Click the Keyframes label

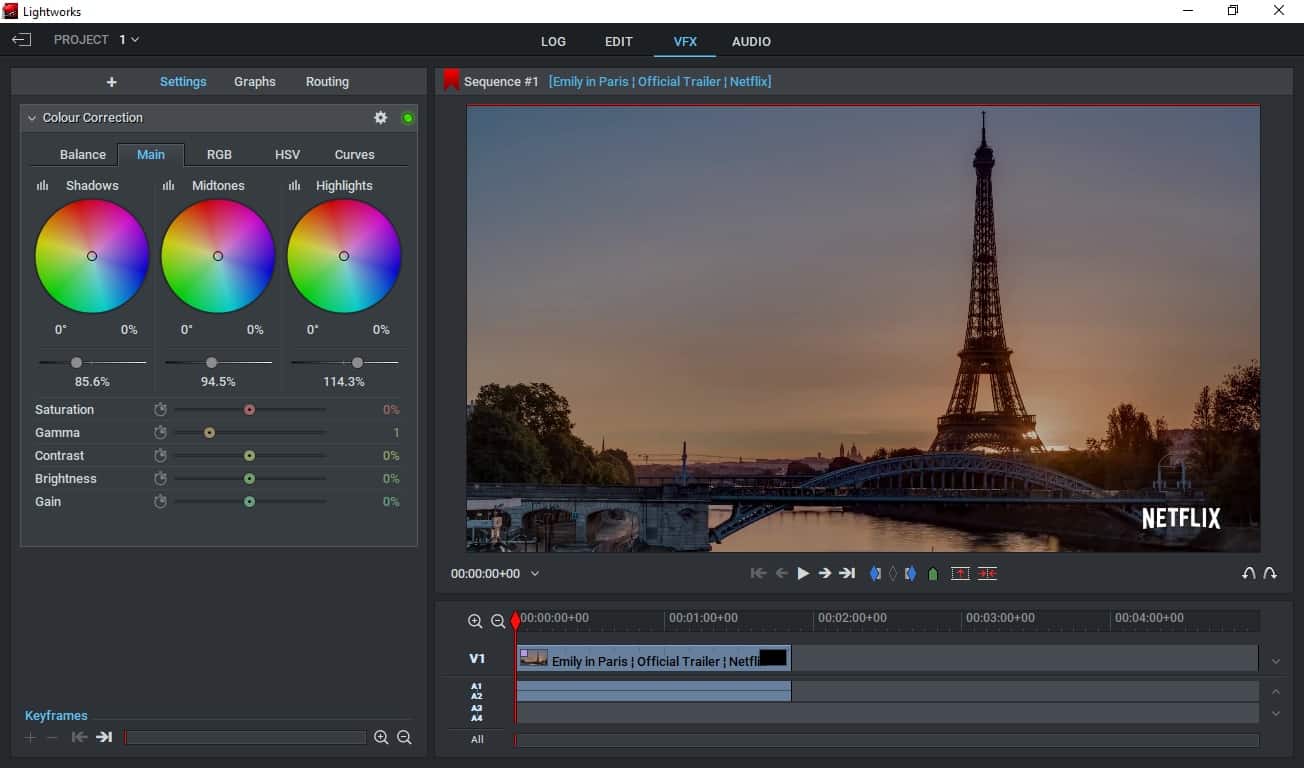[56, 716]
